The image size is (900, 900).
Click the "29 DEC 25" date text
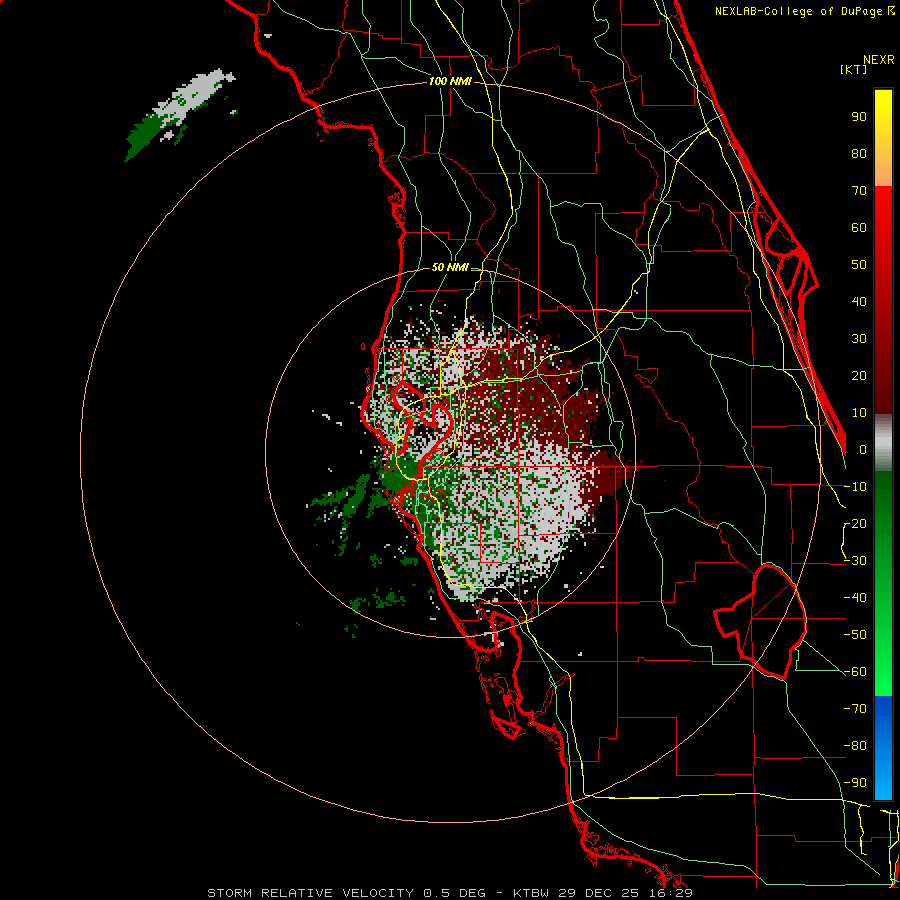(x=596, y=893)
